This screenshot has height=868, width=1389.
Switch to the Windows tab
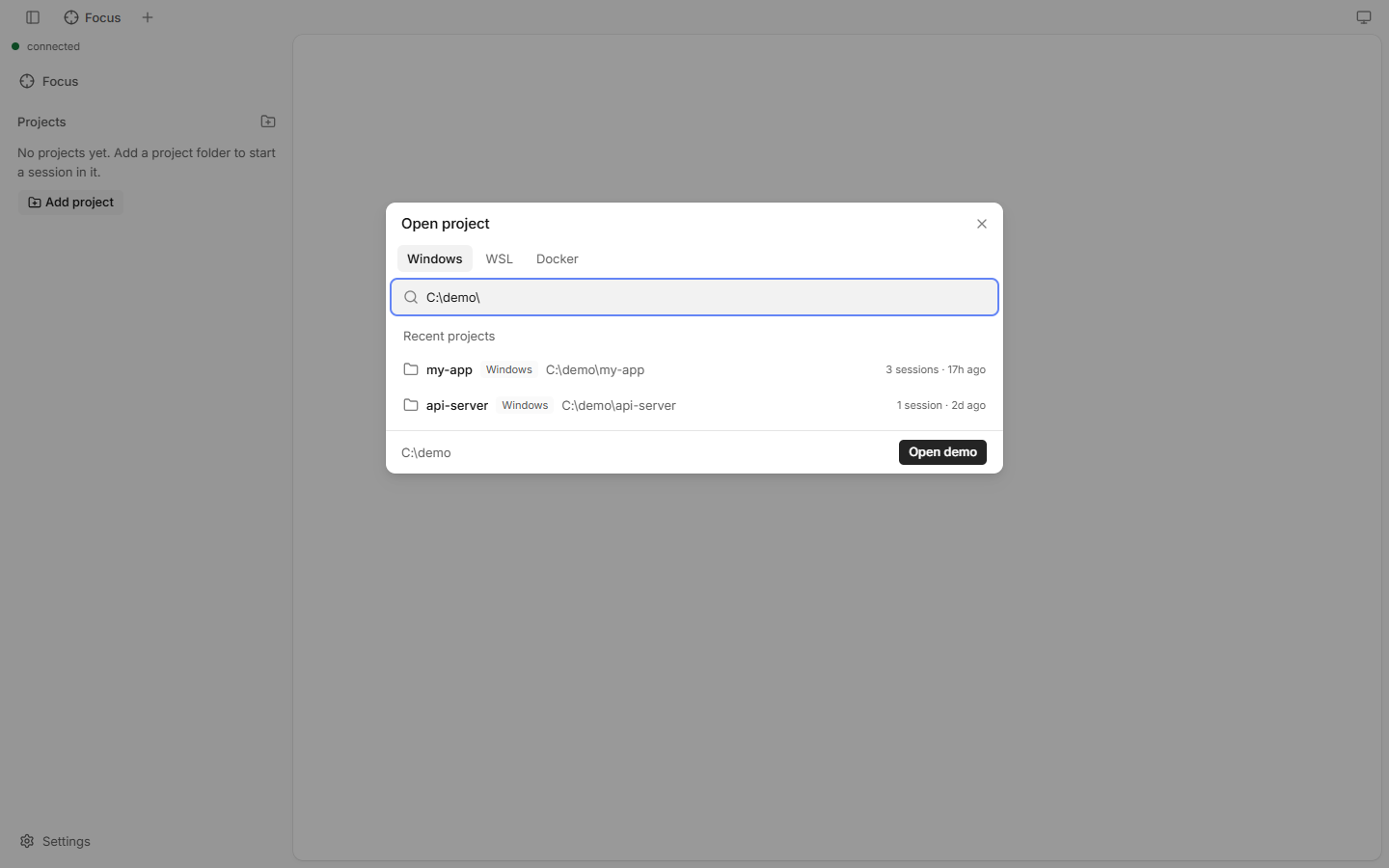coord(435,258)
